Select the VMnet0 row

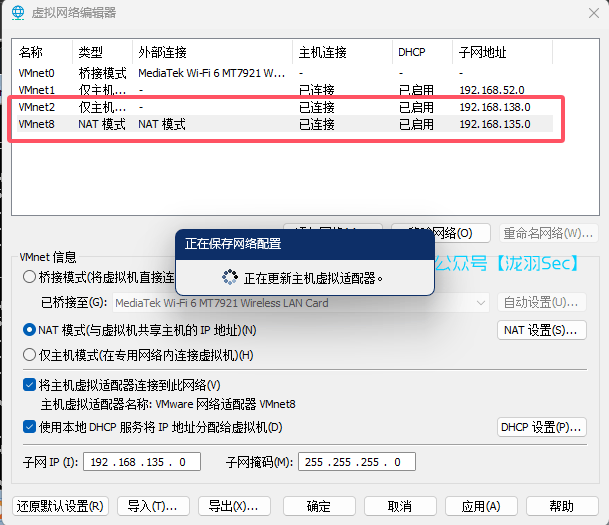click(285, 73)
